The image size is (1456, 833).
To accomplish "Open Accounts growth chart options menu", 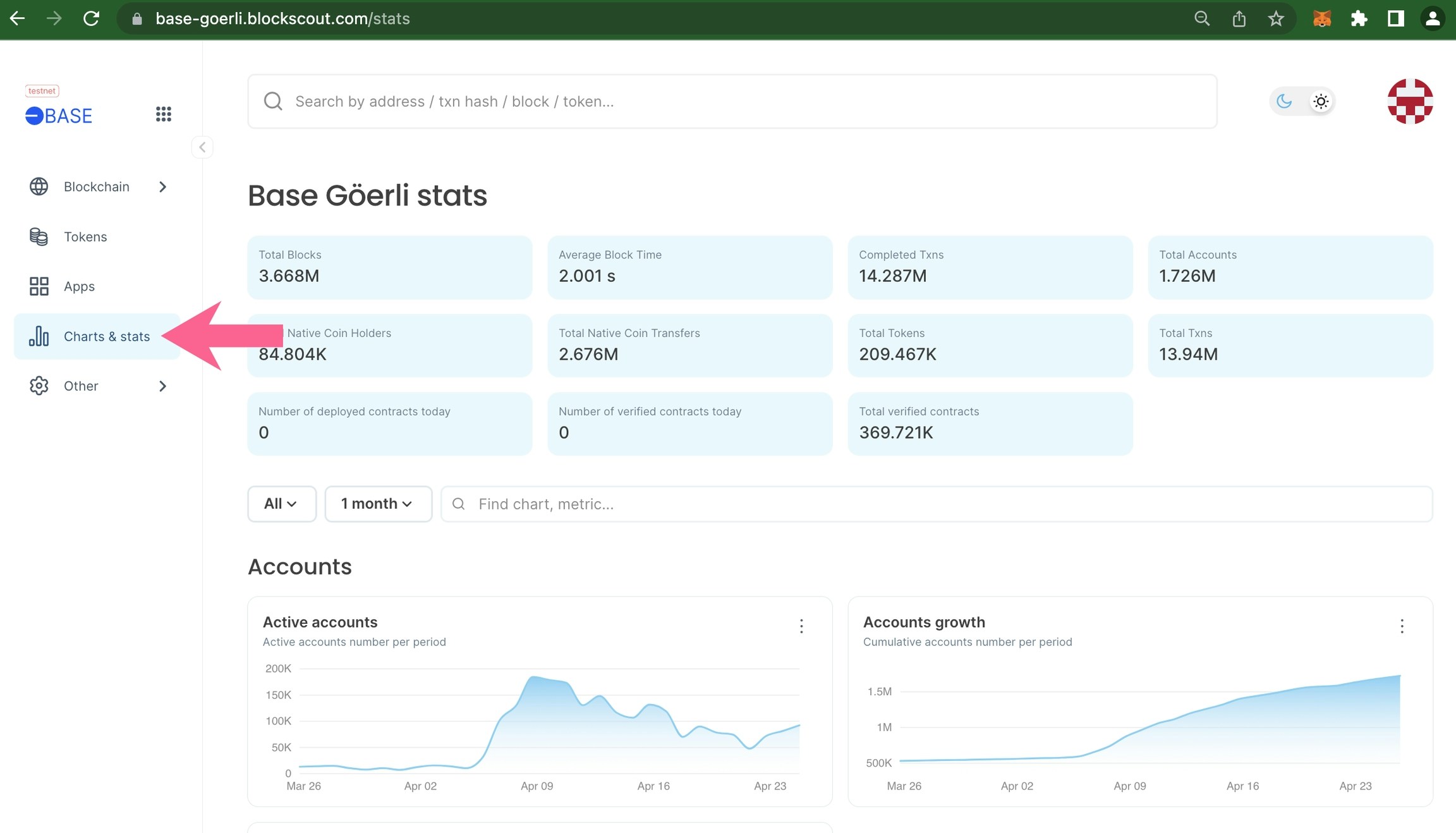I will tap(1402, 626).
